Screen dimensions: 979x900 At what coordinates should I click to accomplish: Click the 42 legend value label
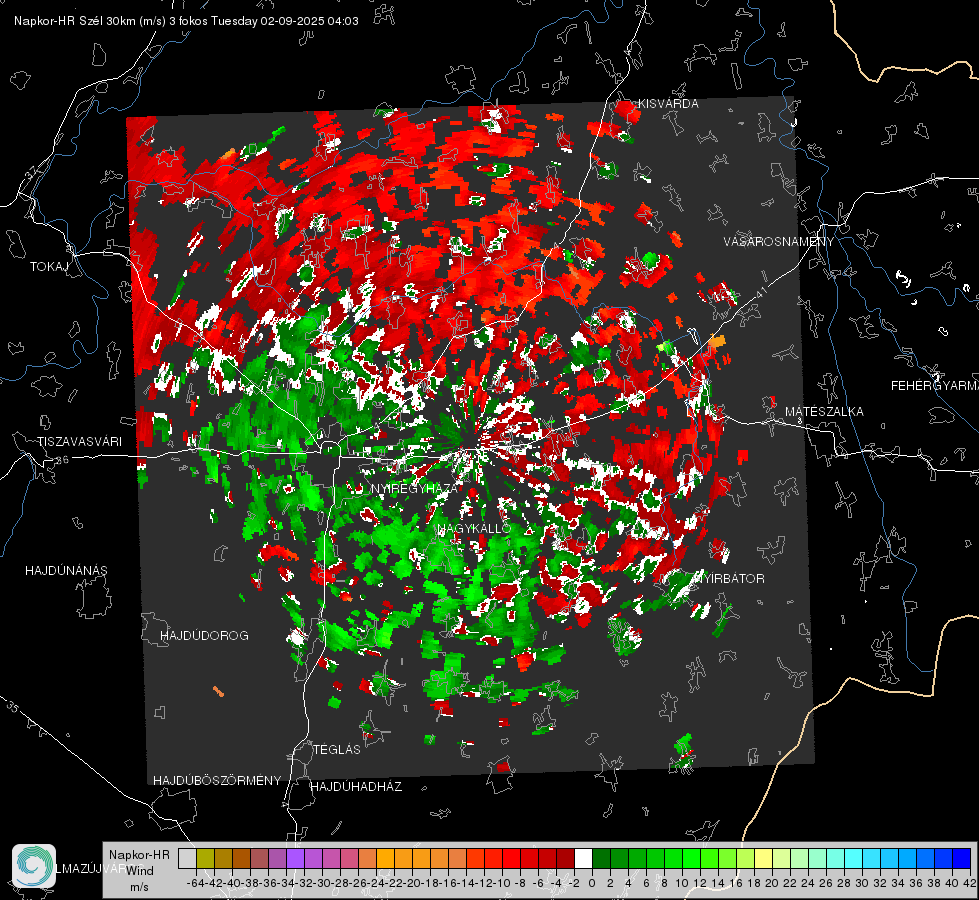click(969, 883)
